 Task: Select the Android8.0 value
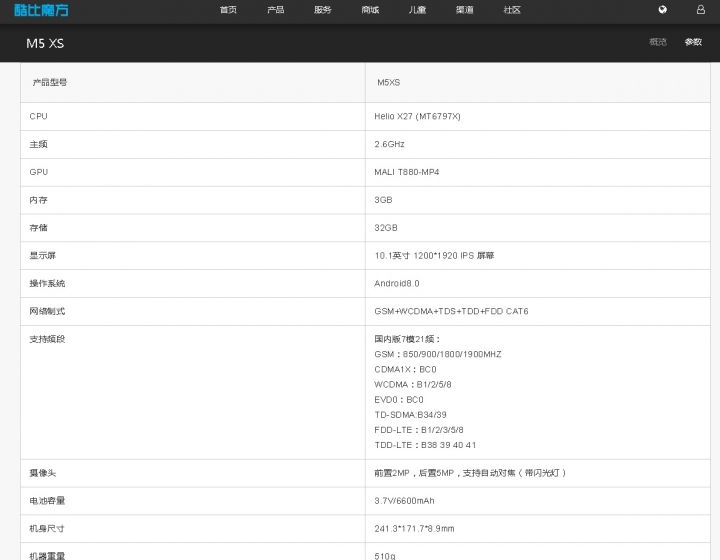click(x=397, y=284)
